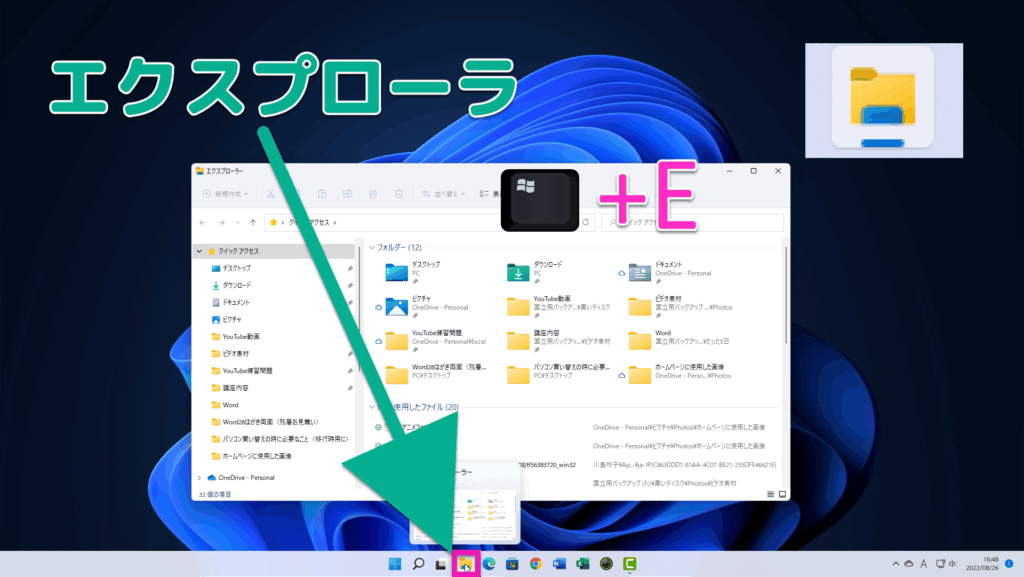Screen dimensions: 1024x577
Task: Select ドキュメント in the navigation pane
Action: click(x=236, y=302)
